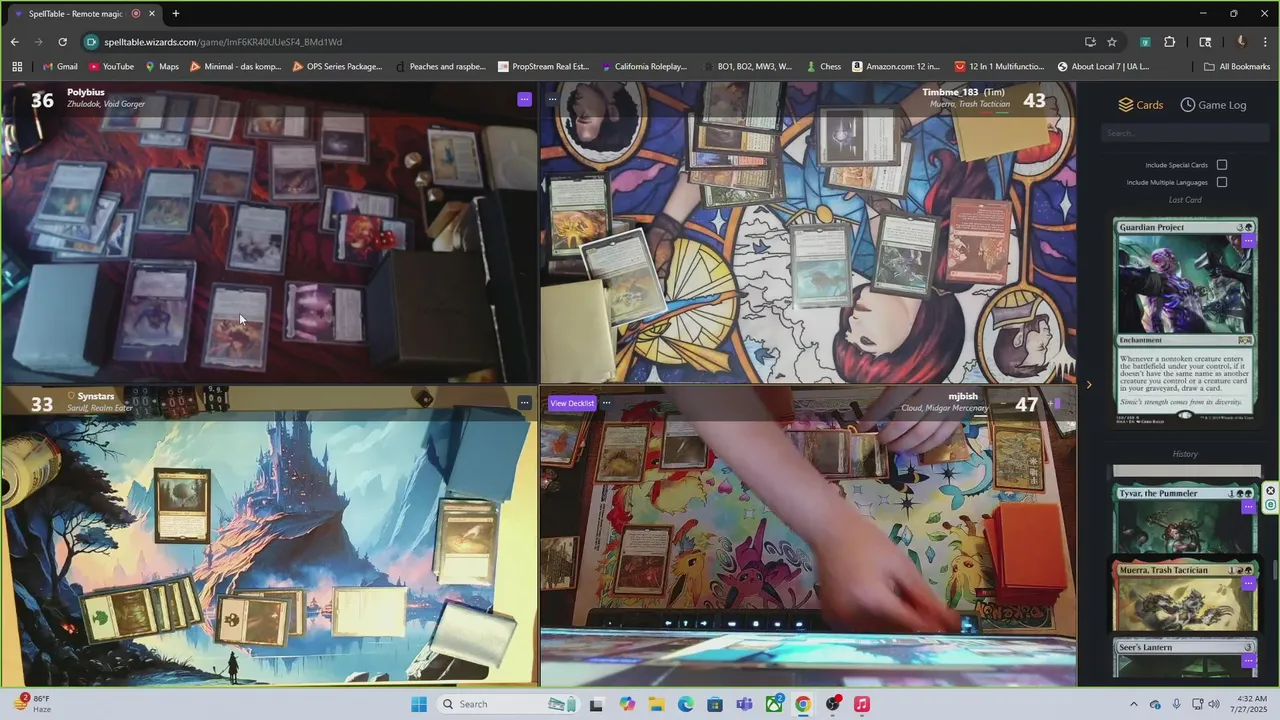
Task: Open Microsoft Edge from the taskbar
Action: 686,704
